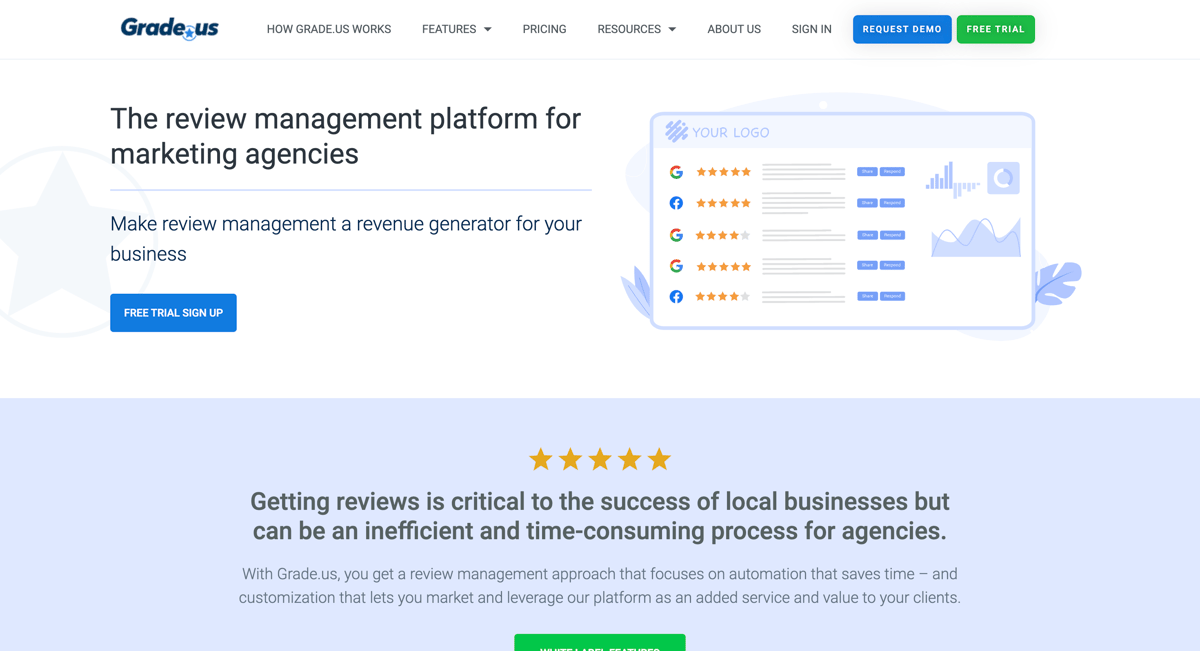
Task: Click the "With Grade.us, you get" paragraph
Action: [x=600, y=586]
